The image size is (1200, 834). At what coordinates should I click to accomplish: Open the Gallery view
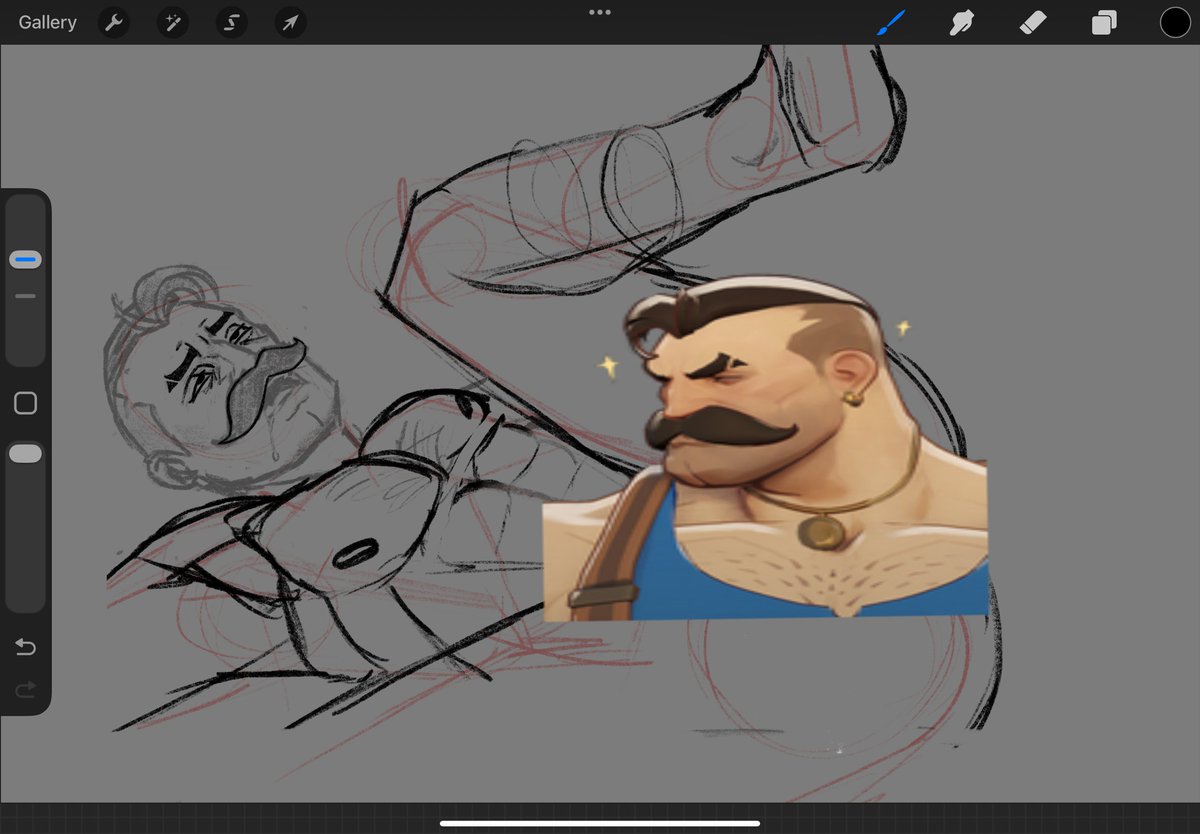[x=47, y=22]
